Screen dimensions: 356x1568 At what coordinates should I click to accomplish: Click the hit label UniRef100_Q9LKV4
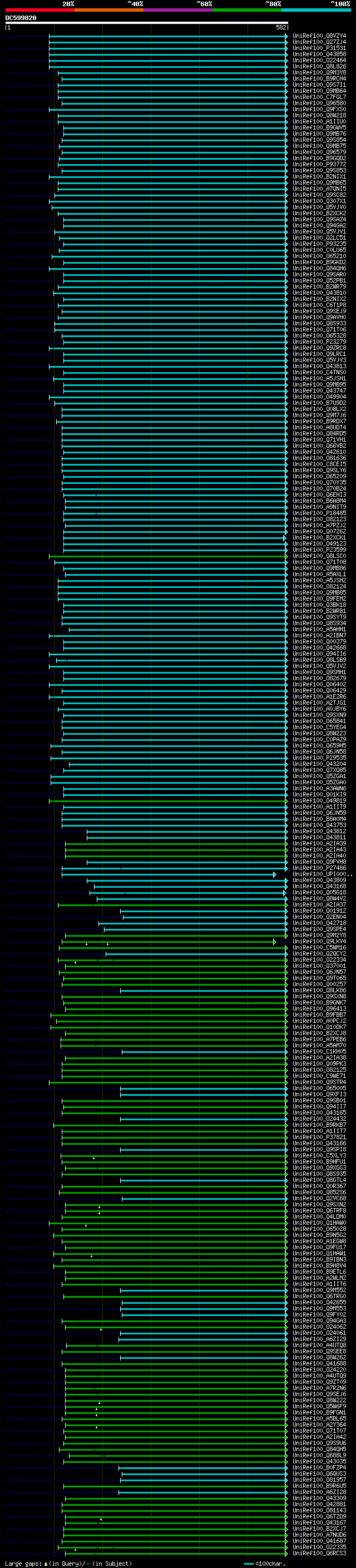pos(319,941)
